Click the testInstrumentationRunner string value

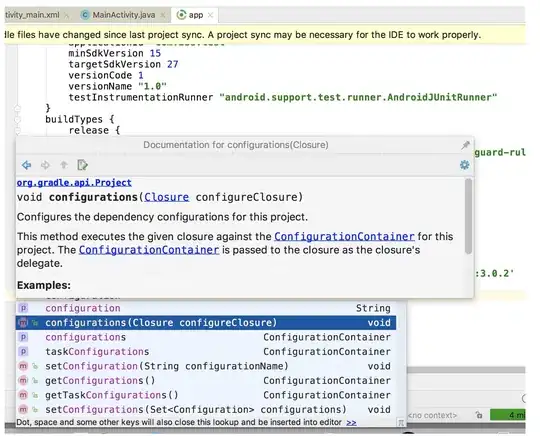358,97
